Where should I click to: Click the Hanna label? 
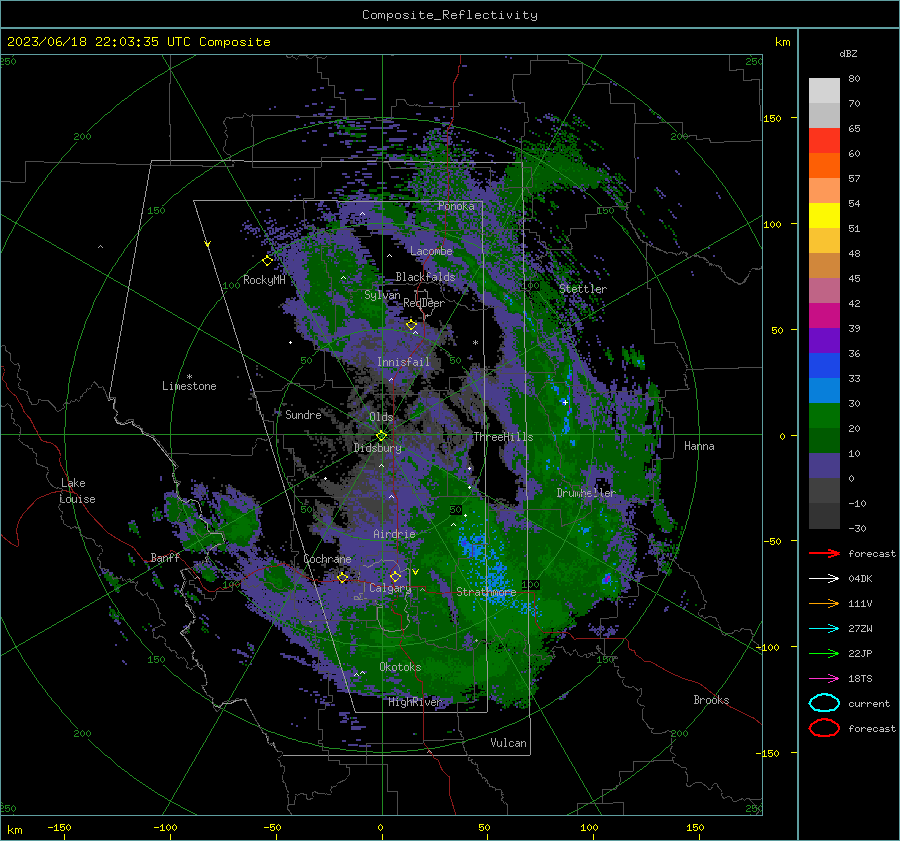(x=699, y=446)
